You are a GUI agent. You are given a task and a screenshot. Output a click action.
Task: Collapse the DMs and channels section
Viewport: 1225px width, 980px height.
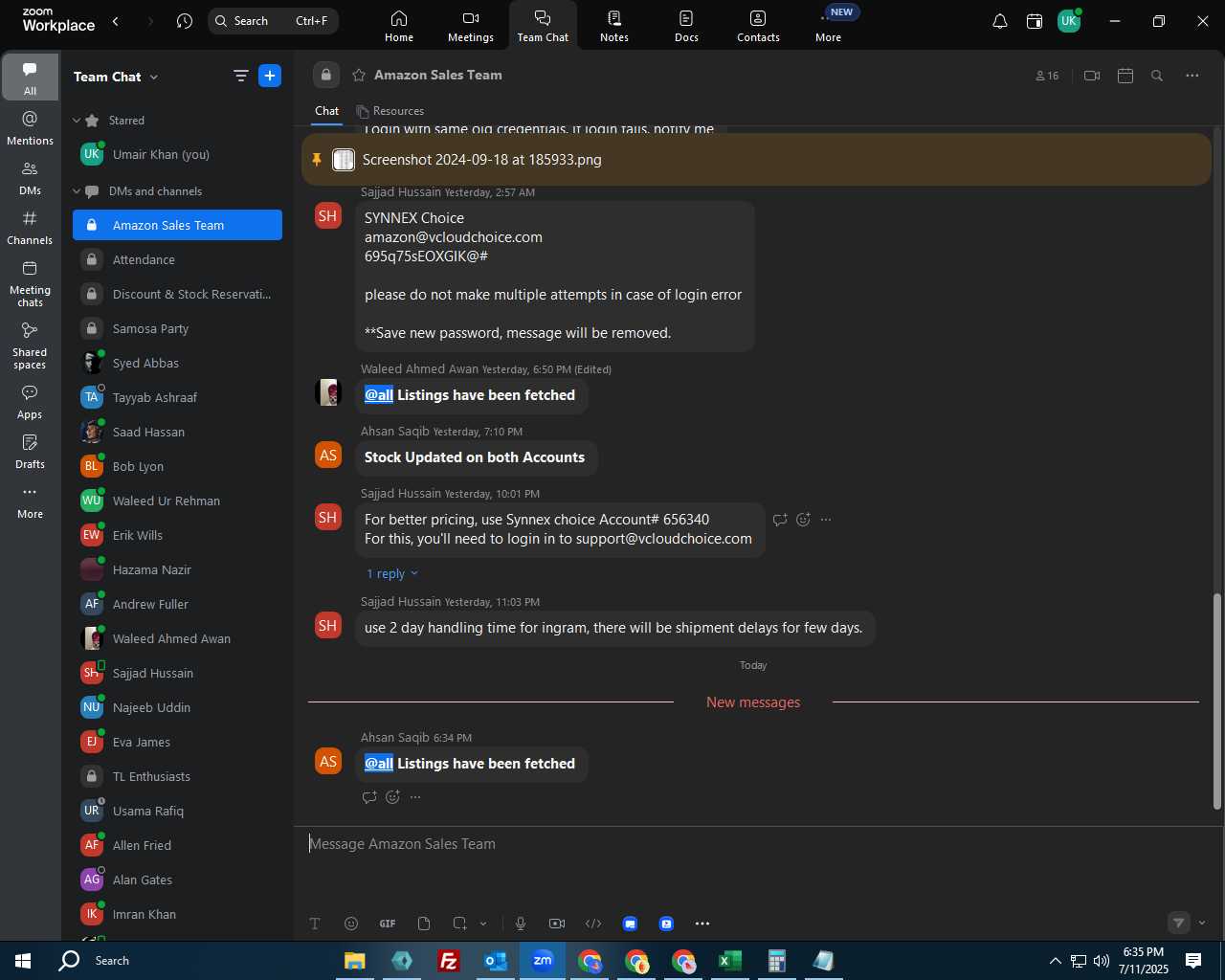tap(77, 191)
